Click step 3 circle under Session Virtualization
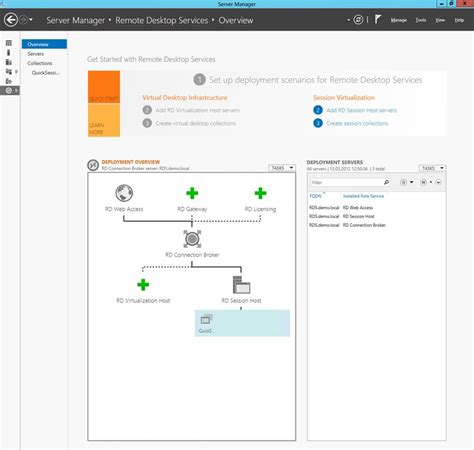Image resolution: width=474 pixels, height=450 pixels. [318, 123]
